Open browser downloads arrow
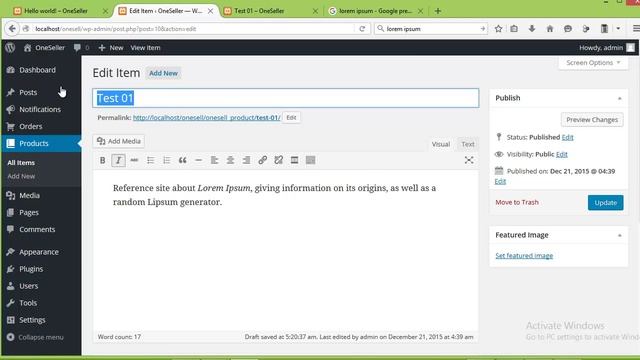640x360 pixels. (x=532, y=29)
